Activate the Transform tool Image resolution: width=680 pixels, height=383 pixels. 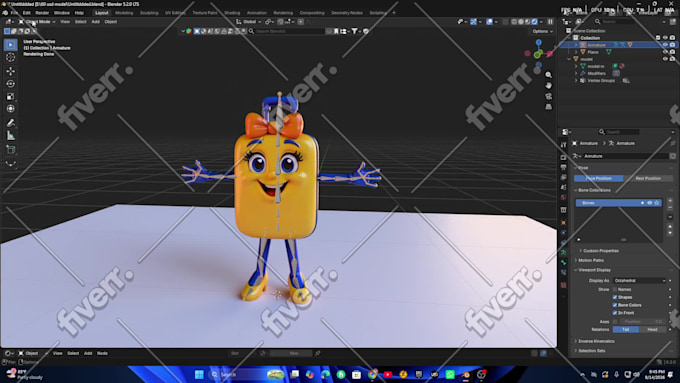click(11, 109)
